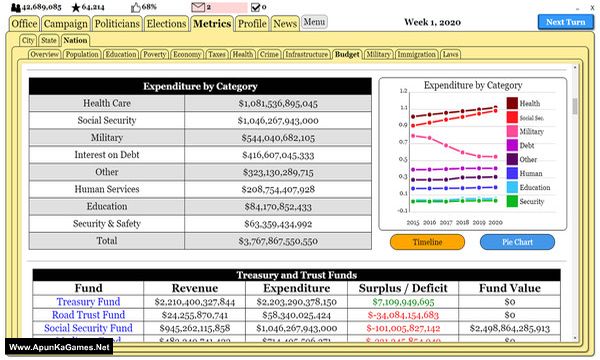The image size is (600, 360).
Task: Click the Military legend pink swatch
Action: tap(512, 131)
